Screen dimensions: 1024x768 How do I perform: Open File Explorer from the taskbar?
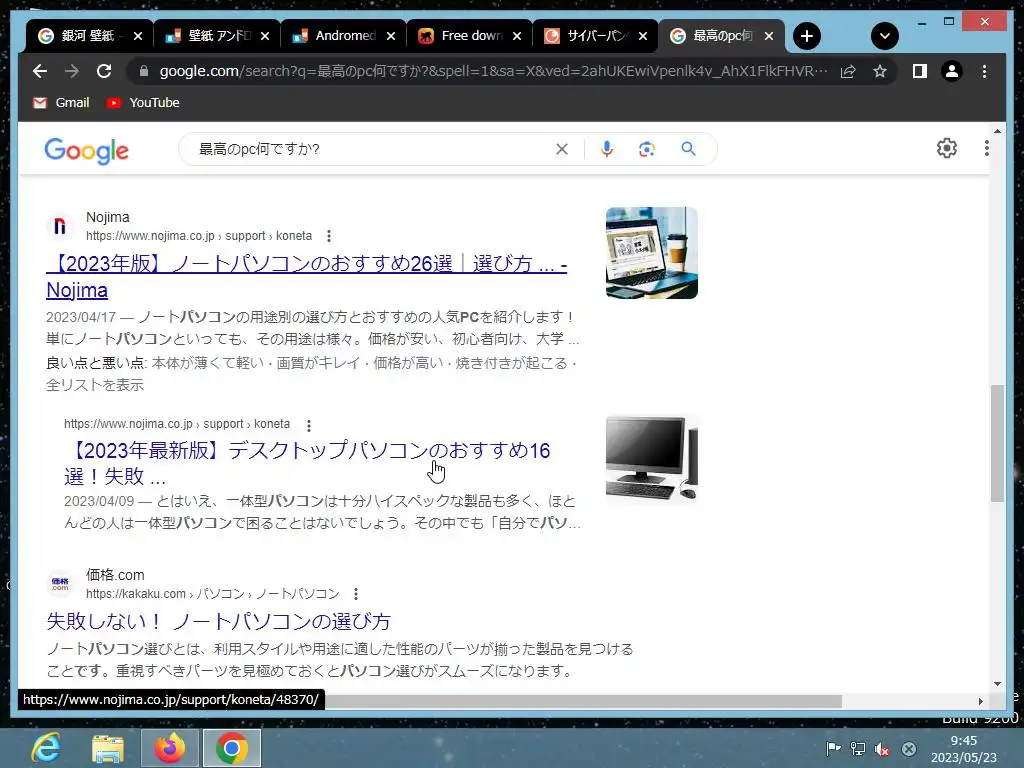(x=108, y=748)
